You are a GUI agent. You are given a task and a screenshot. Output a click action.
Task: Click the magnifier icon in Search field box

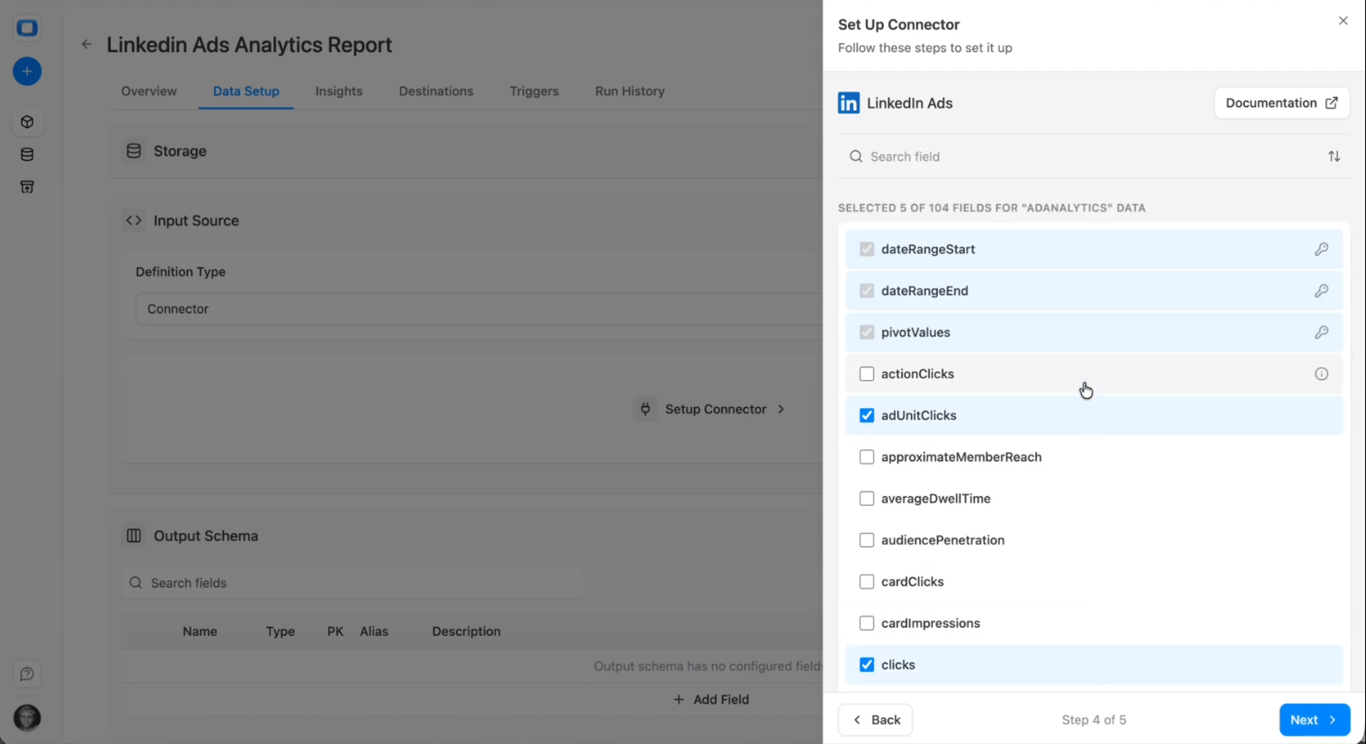click(x=856, y=156)
